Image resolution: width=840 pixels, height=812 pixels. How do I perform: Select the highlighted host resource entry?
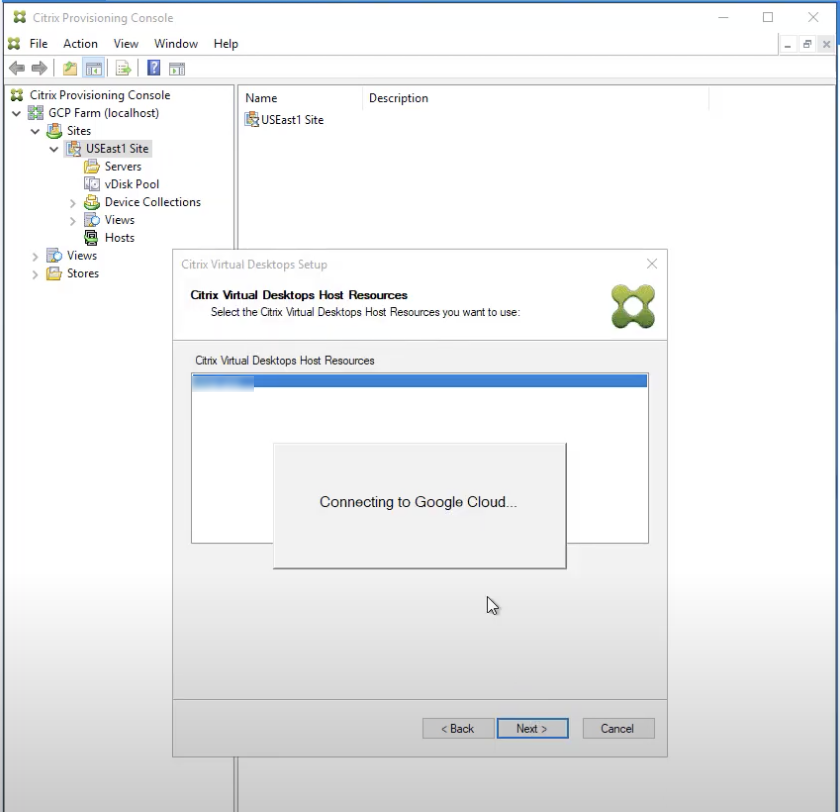tap(419, 380)
